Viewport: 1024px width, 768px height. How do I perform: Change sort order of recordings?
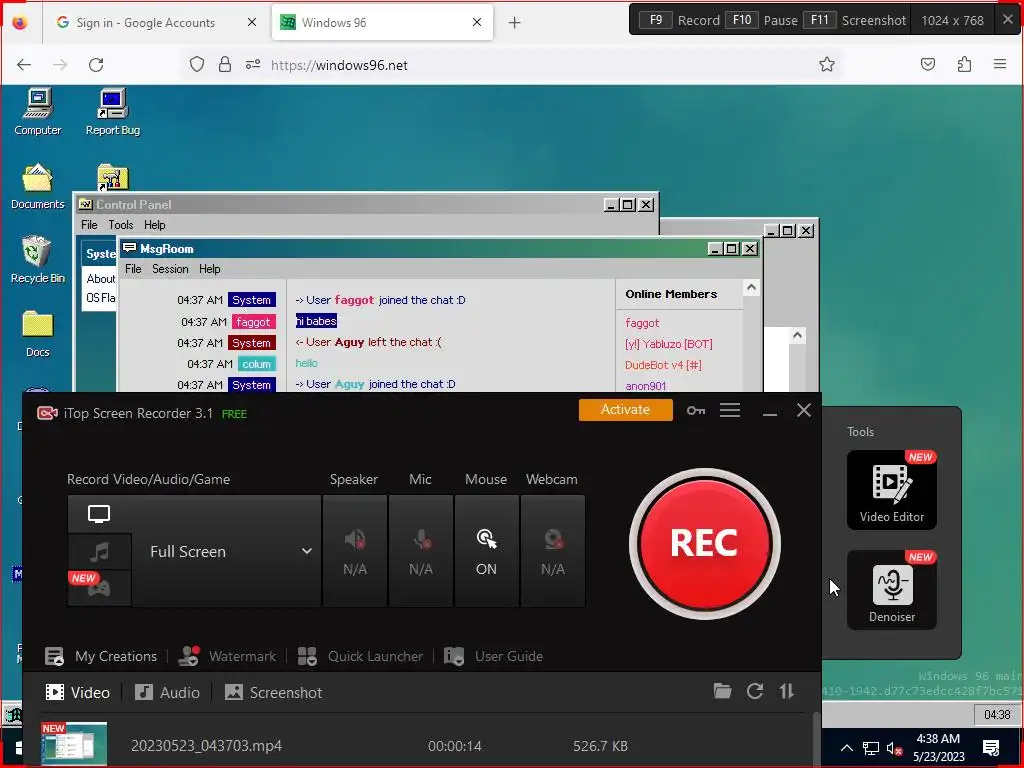pos(787,691)
